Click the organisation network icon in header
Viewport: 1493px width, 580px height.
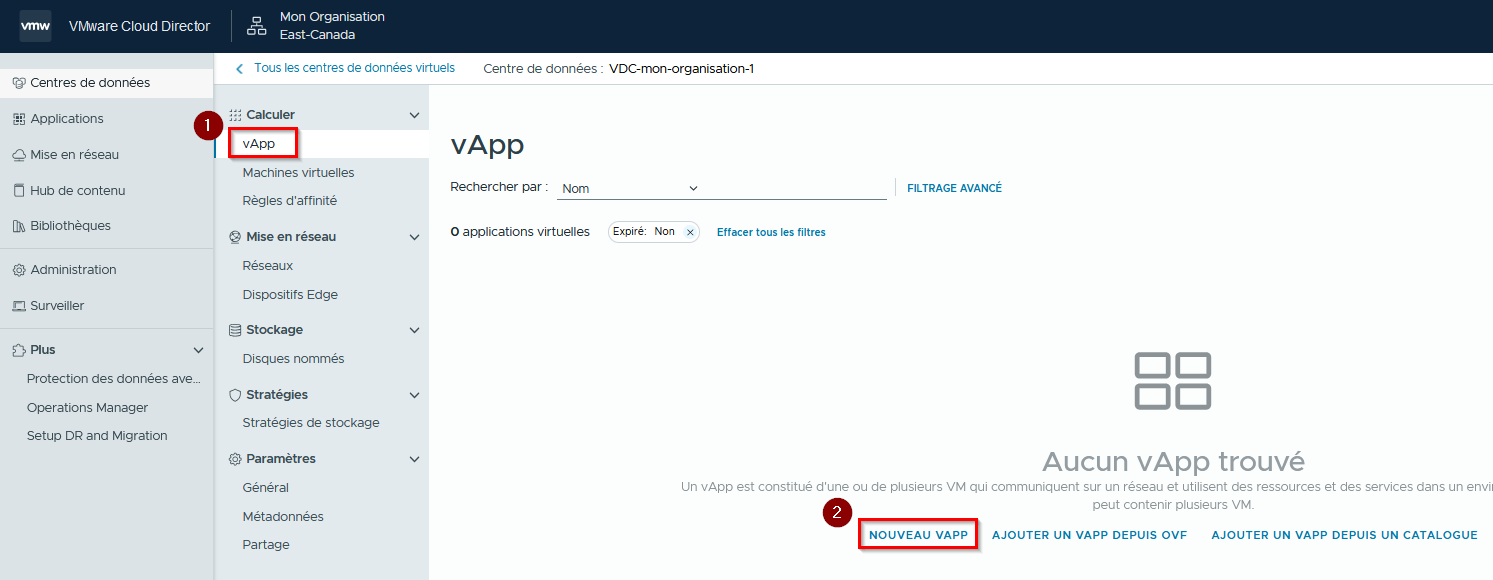pyautogui.click(x=257, y=26)
